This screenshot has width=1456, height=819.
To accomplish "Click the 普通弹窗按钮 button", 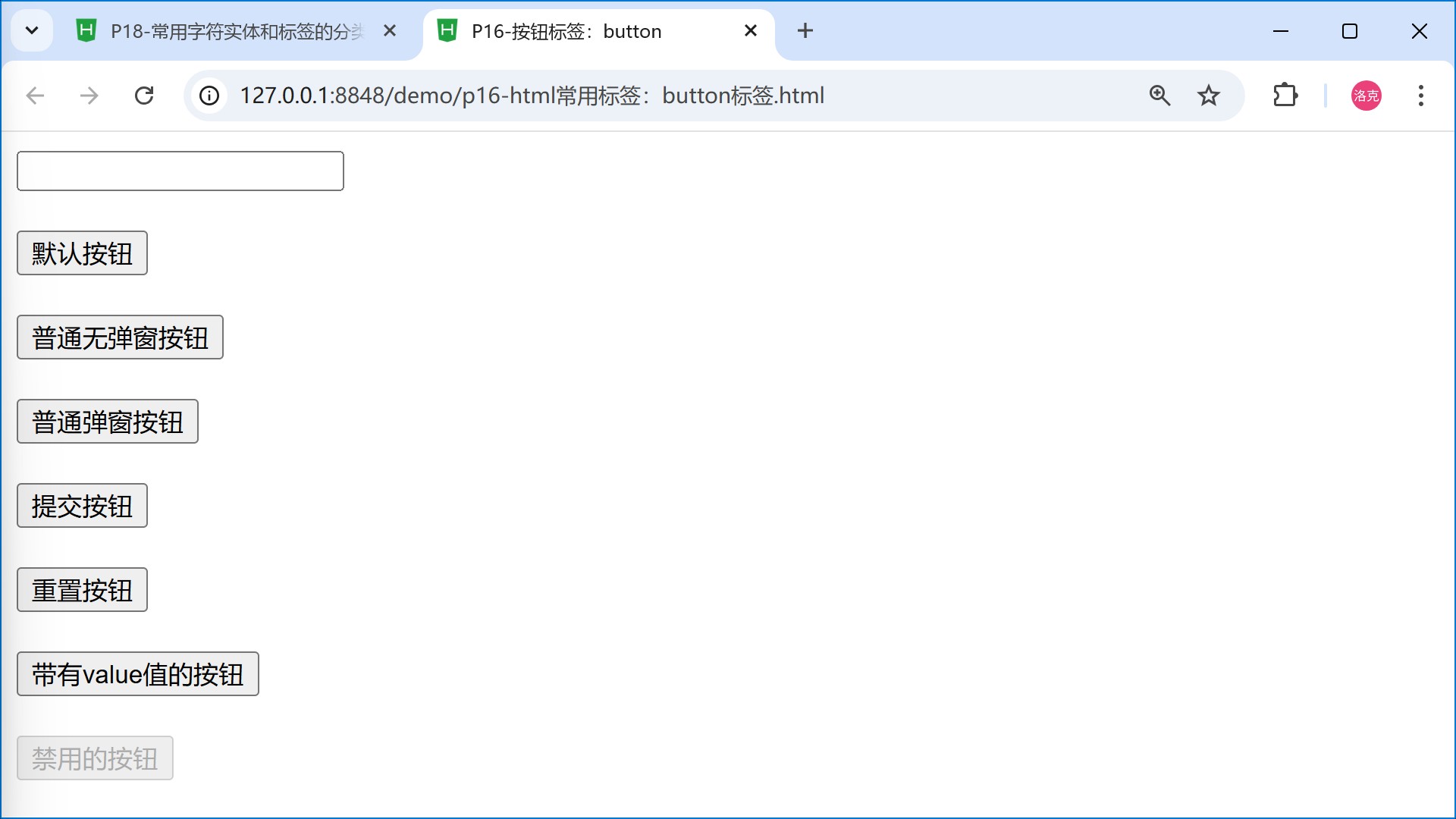I will [x=107, y=421].
